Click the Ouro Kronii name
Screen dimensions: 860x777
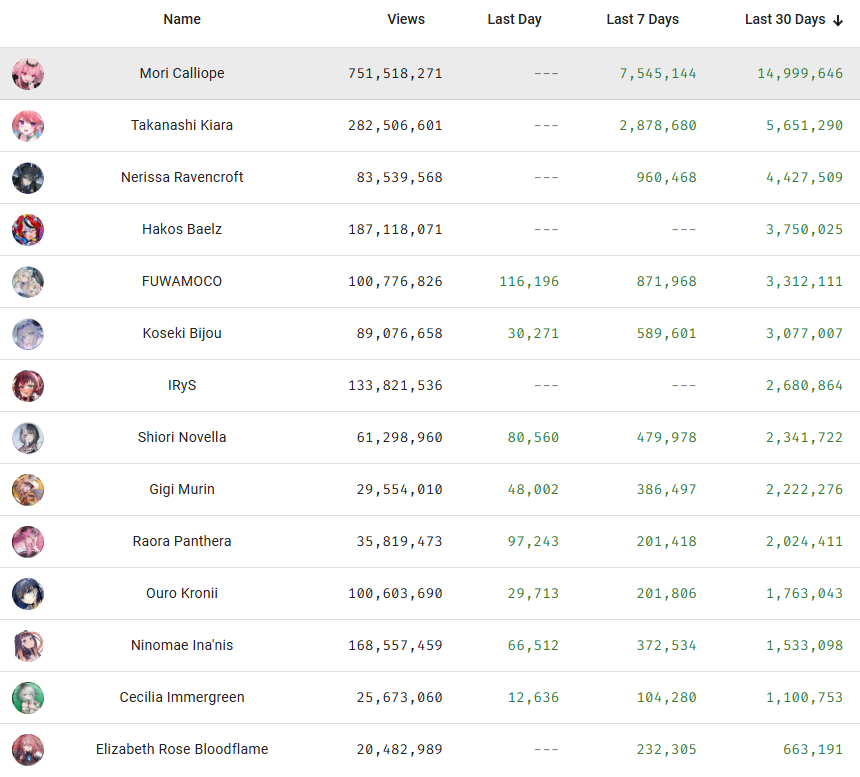pos(182,593)
